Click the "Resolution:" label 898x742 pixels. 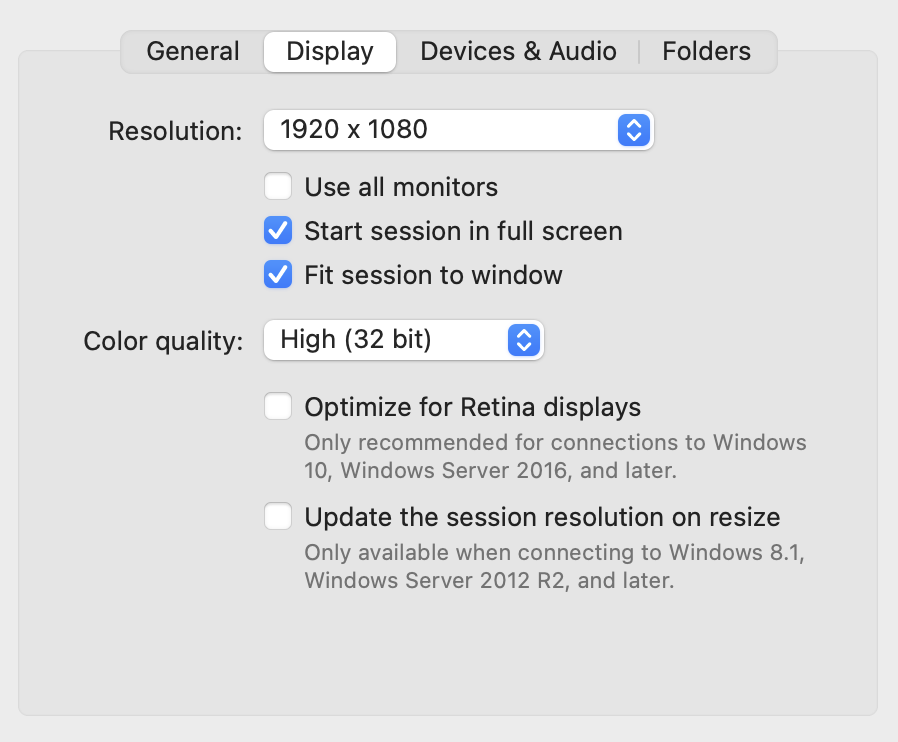click(x=174, y=130)
